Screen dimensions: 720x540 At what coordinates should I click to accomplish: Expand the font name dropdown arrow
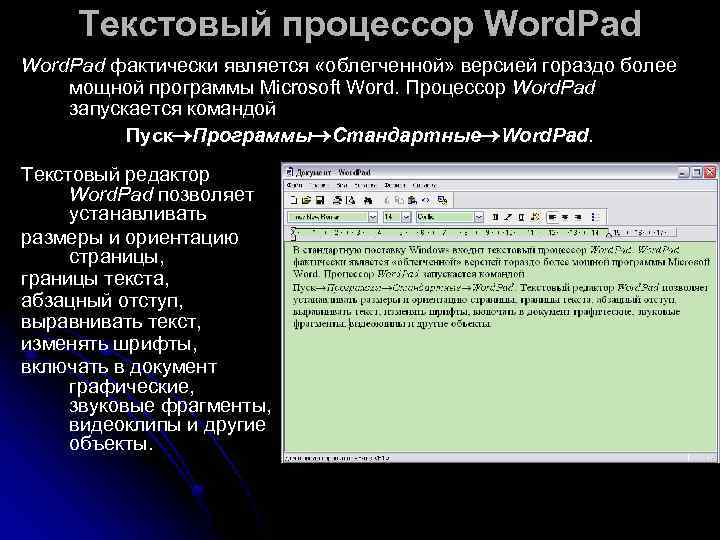(x=373, y=217)
